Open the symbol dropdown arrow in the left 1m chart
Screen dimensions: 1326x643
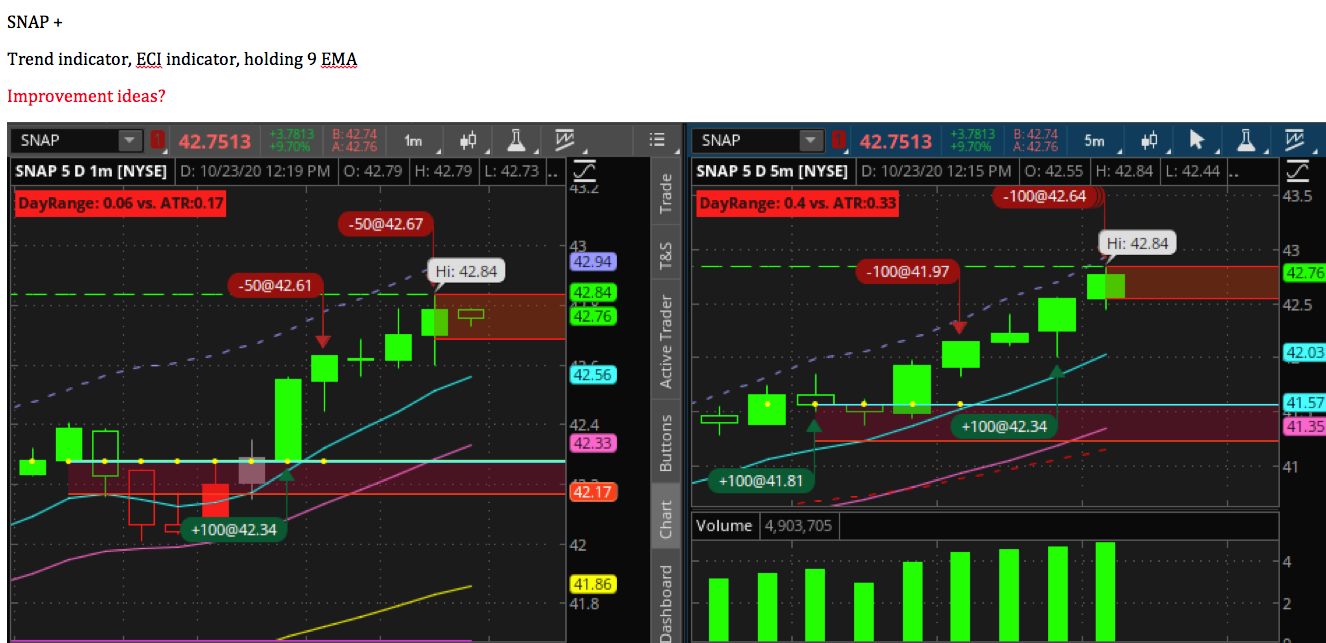pos(130,141)
